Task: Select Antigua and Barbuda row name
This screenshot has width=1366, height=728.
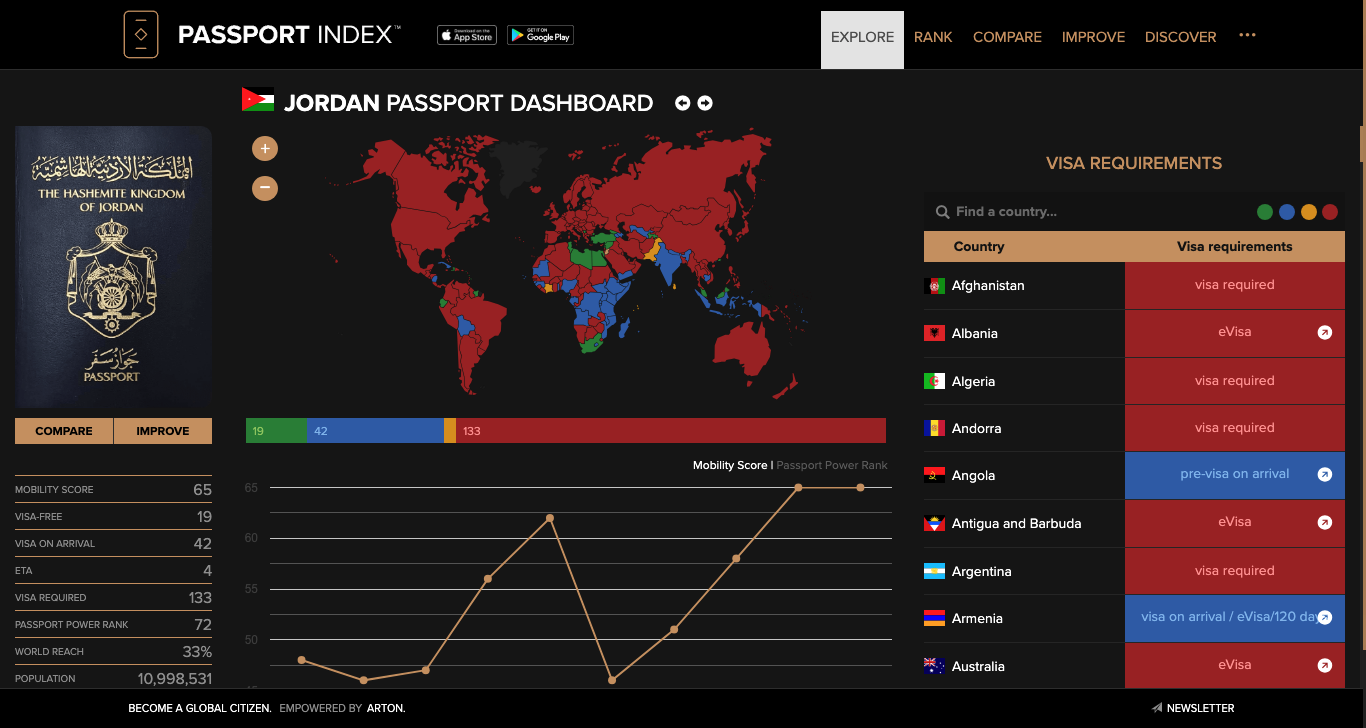Action: click(1016, 523)
